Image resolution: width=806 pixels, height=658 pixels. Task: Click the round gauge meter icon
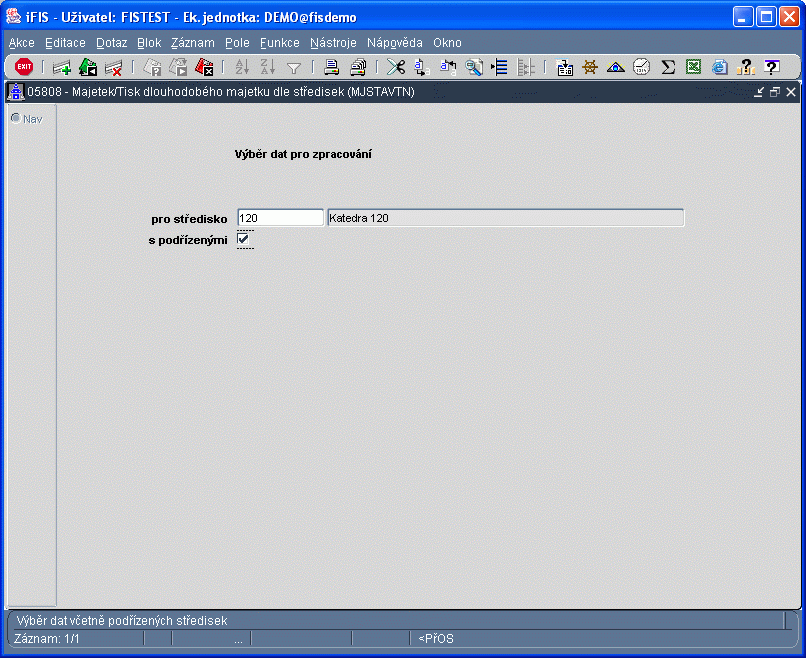[642, 67]
